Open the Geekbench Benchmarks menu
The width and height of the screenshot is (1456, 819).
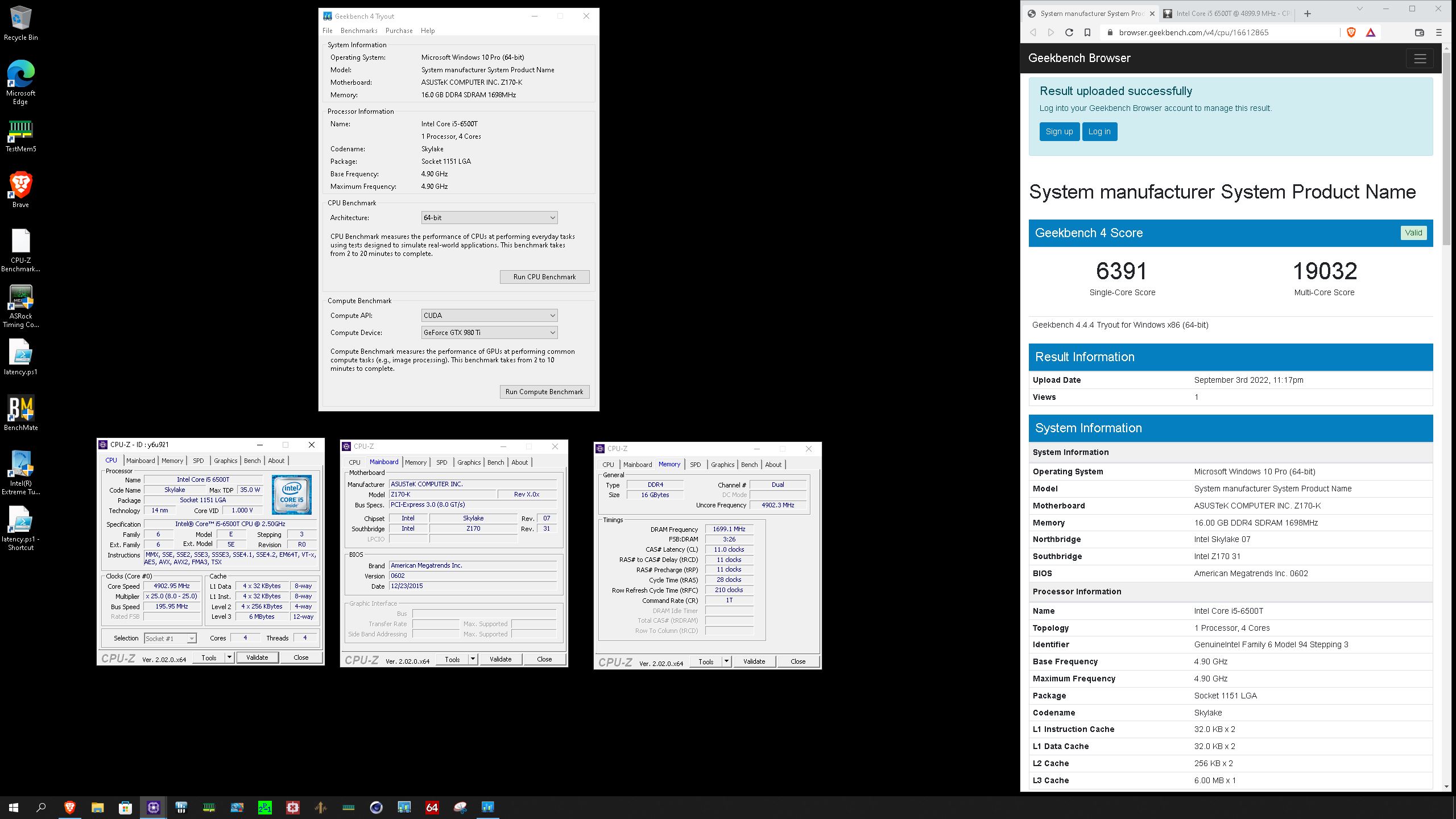359,31
